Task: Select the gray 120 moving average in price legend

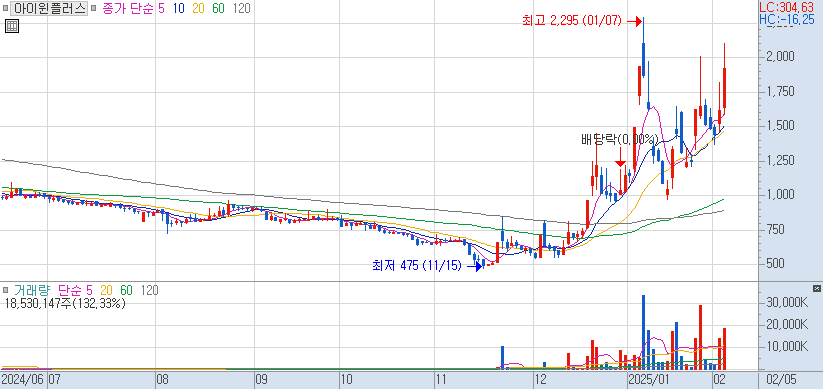Action: [241, 8]
